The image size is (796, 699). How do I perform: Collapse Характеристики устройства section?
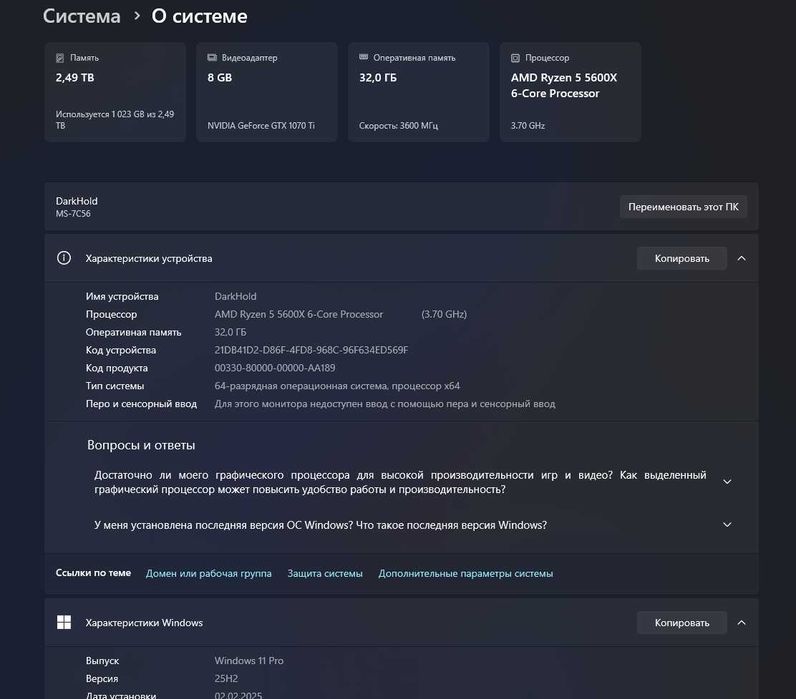click(741, 258)
